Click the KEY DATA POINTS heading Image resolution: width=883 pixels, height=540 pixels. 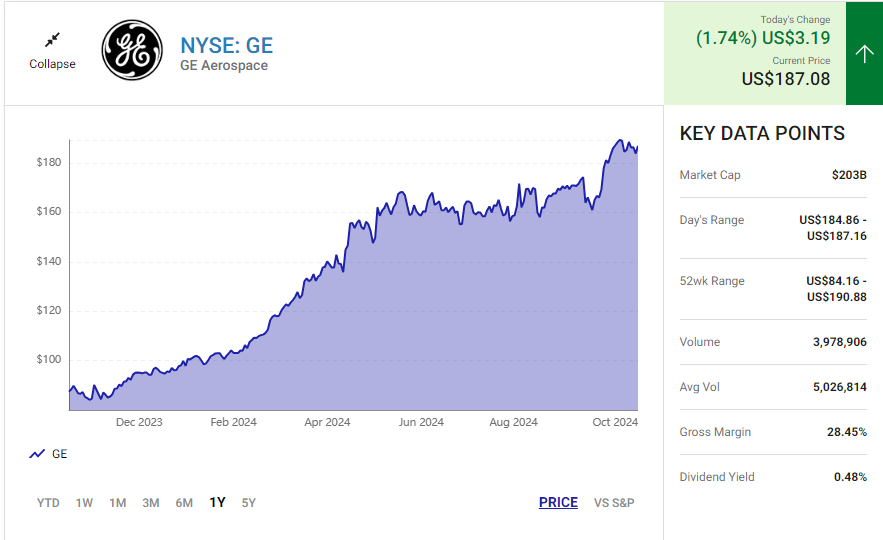click(762, 133)
